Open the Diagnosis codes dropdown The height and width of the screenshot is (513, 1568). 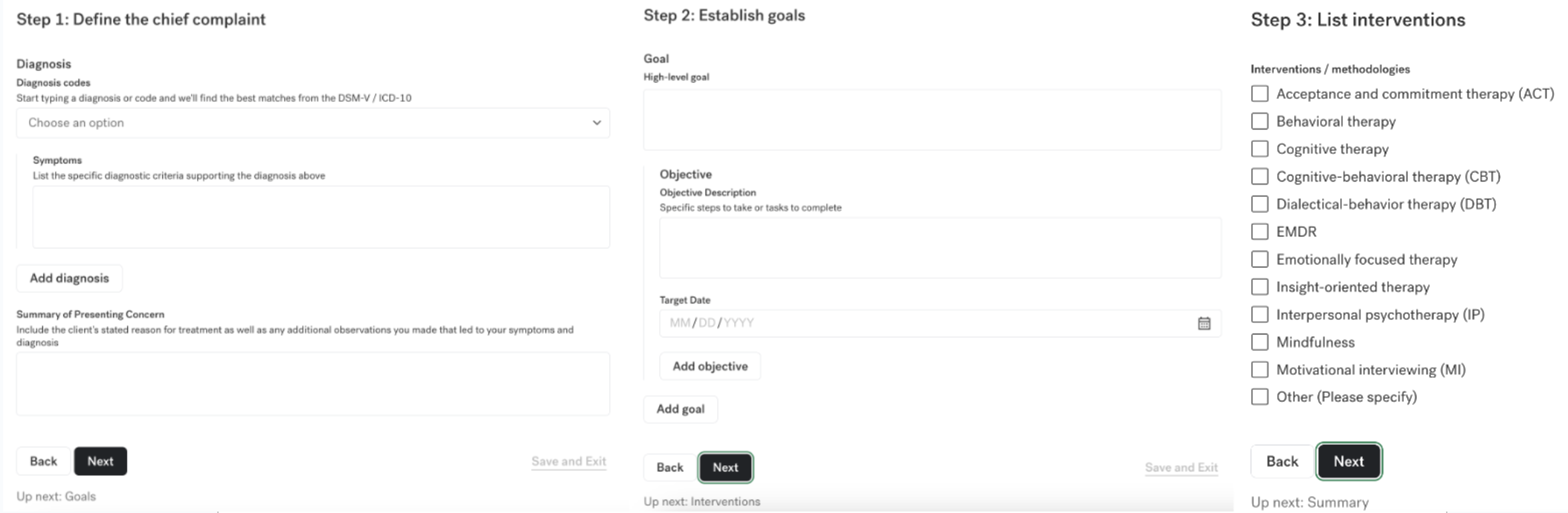pyautogui.click(x=312, y=123)
